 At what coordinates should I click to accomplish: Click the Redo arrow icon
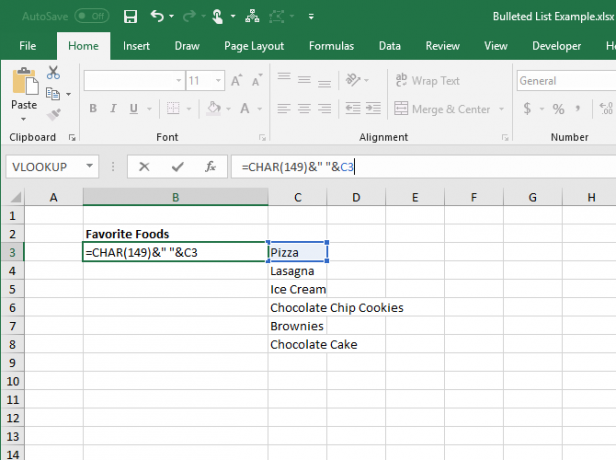click(190, 16)
